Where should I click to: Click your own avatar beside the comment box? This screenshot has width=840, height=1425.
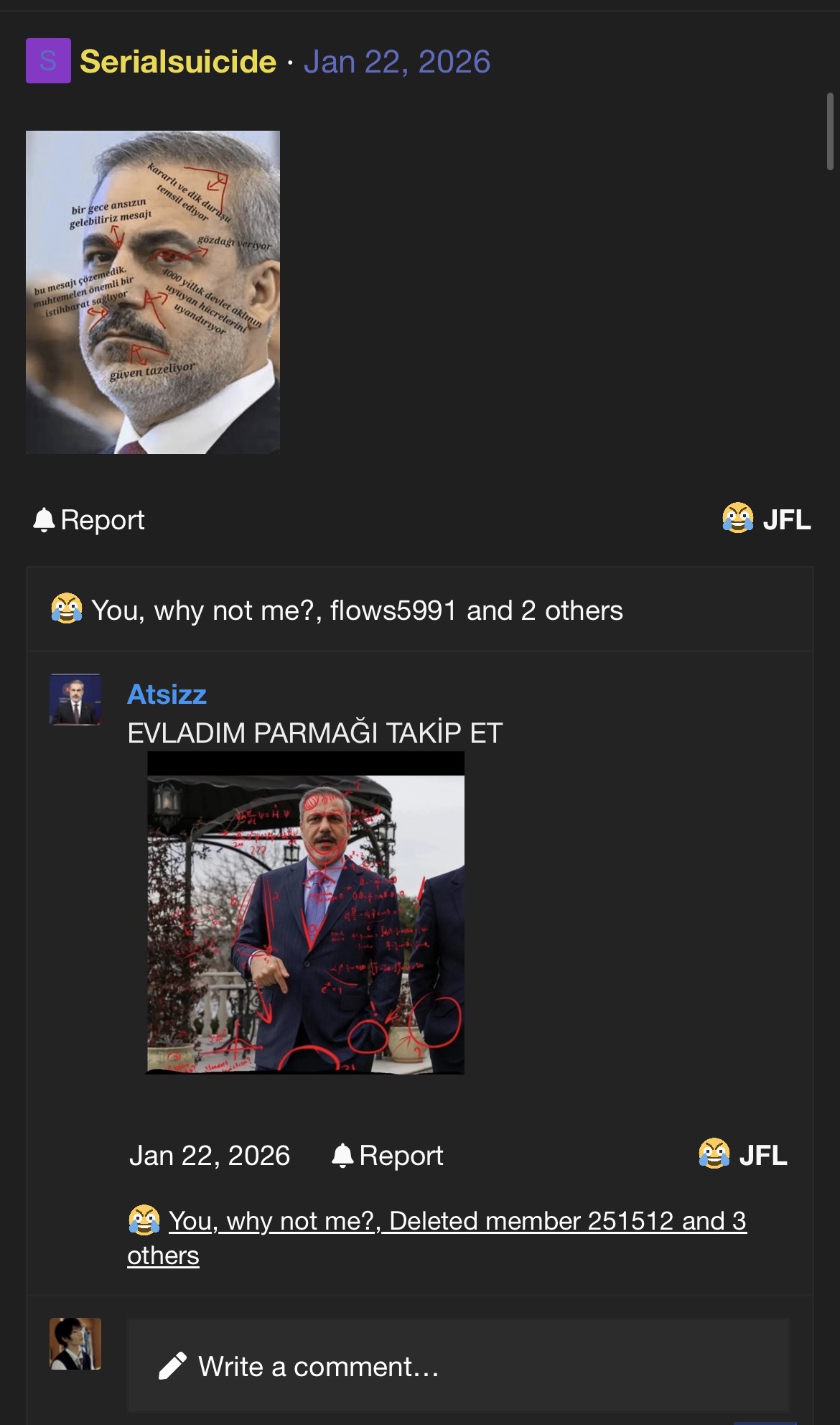click(x=75, y=1343)
